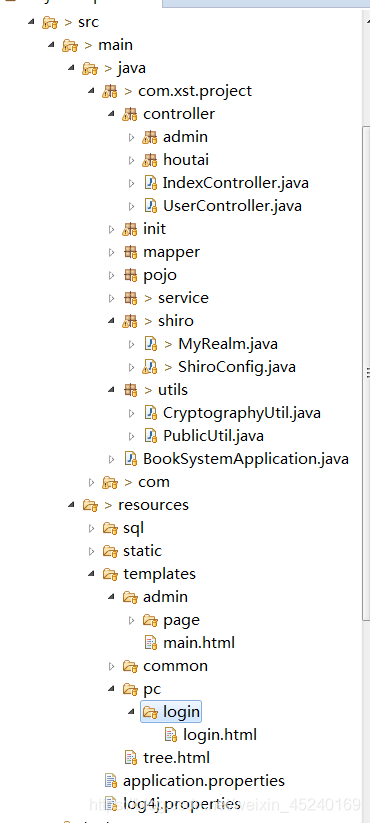Select IndexController.java in the tree
The image size is (370, 823).
click(236, 183)
